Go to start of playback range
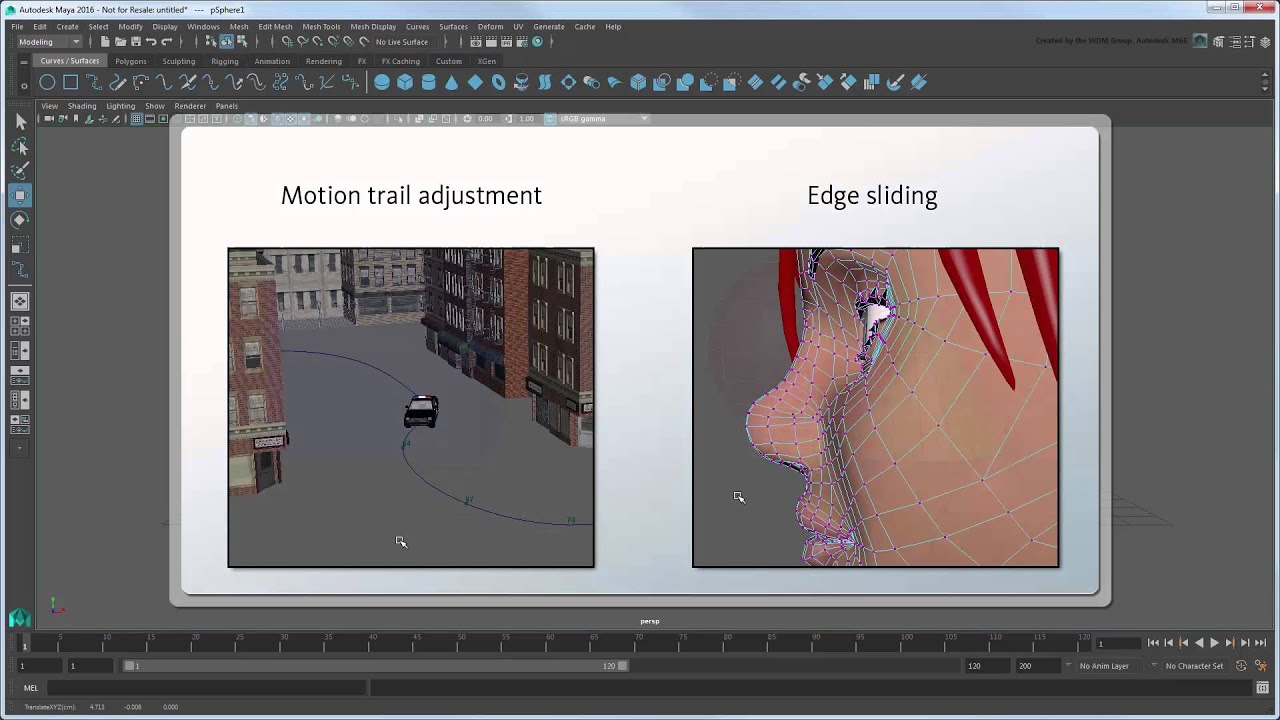Viewport: 1280px width, 720px height. [x=1153, y=643]
